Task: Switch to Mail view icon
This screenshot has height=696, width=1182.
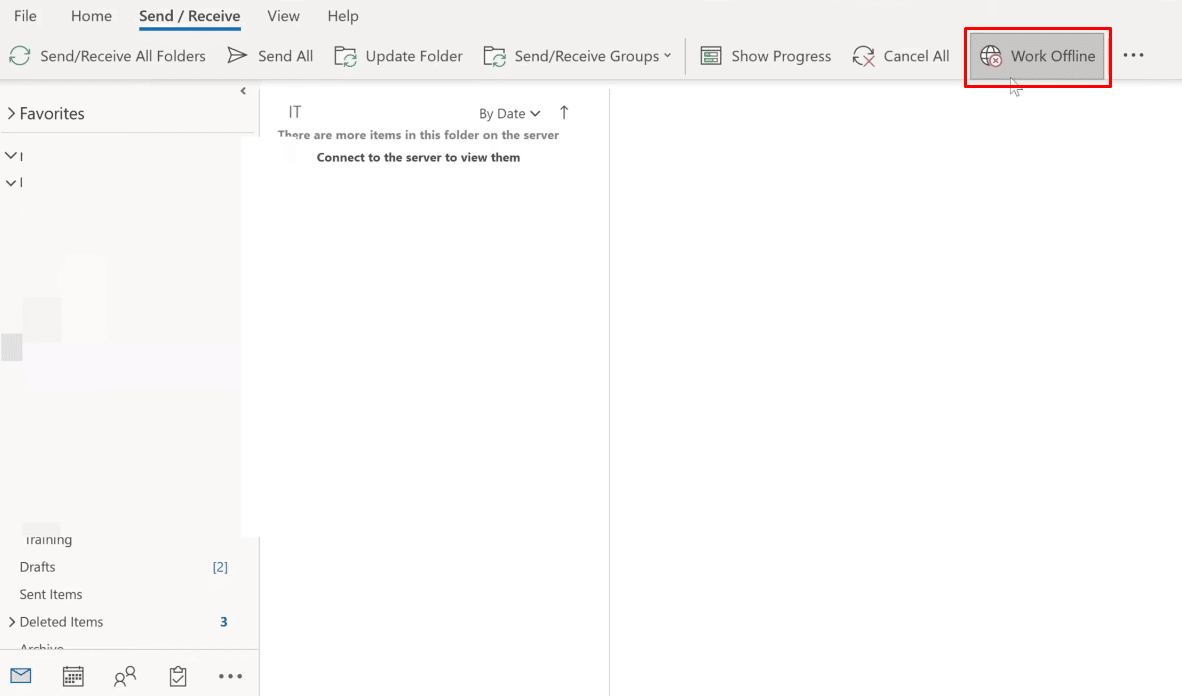Action: (21, 676)
